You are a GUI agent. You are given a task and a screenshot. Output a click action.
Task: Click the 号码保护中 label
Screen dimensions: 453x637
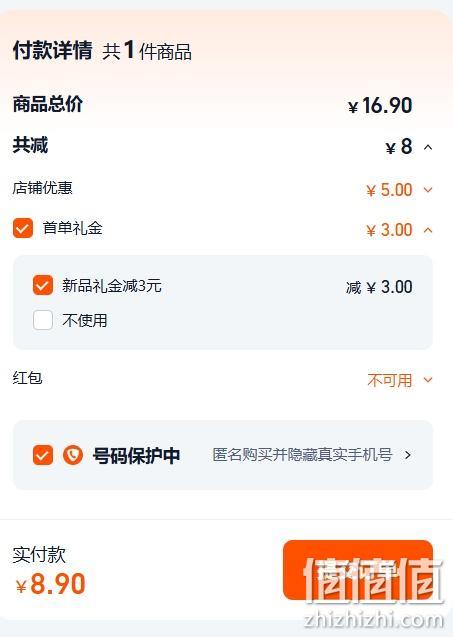137,455
